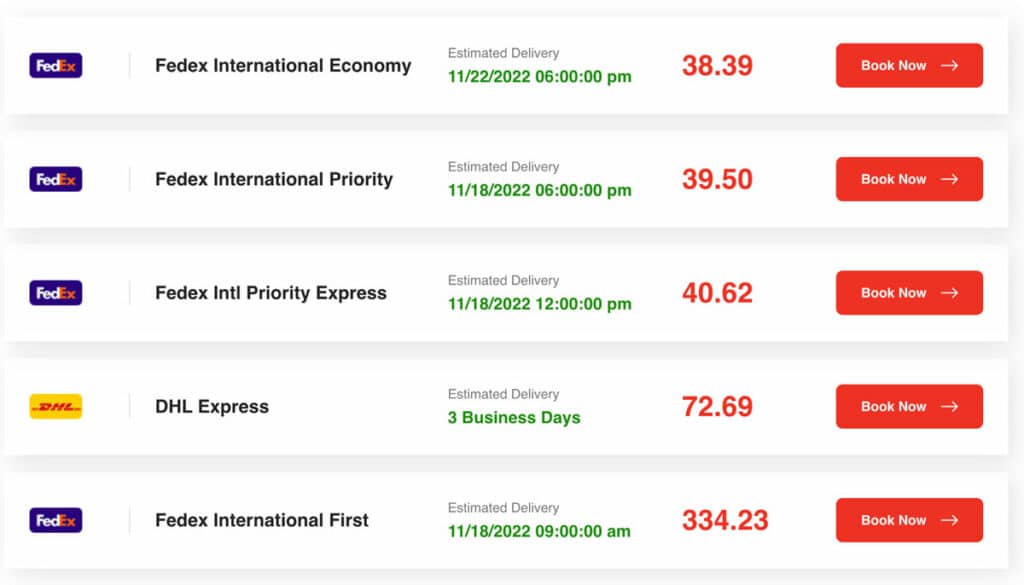Image resolution: width=1024 pixels, height=585 pixels.
Task: Book Now for Fedex International First
Action: tap(908, 520)
